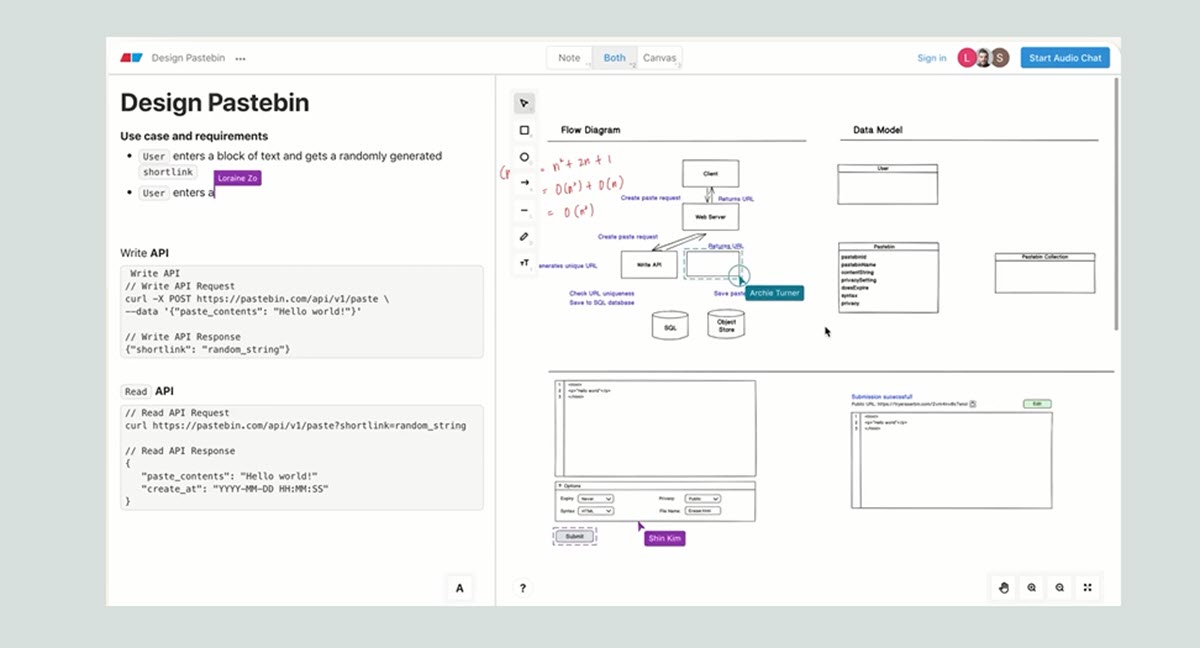Viewport: 1200px width, 648px height.
Task: Open the three-dot document menu
Action: [240, 58]
